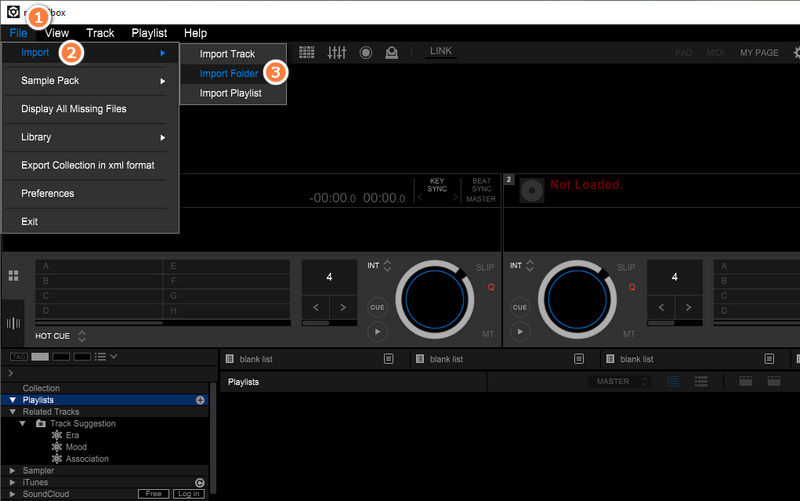Click the LINK button

point(441,51)
